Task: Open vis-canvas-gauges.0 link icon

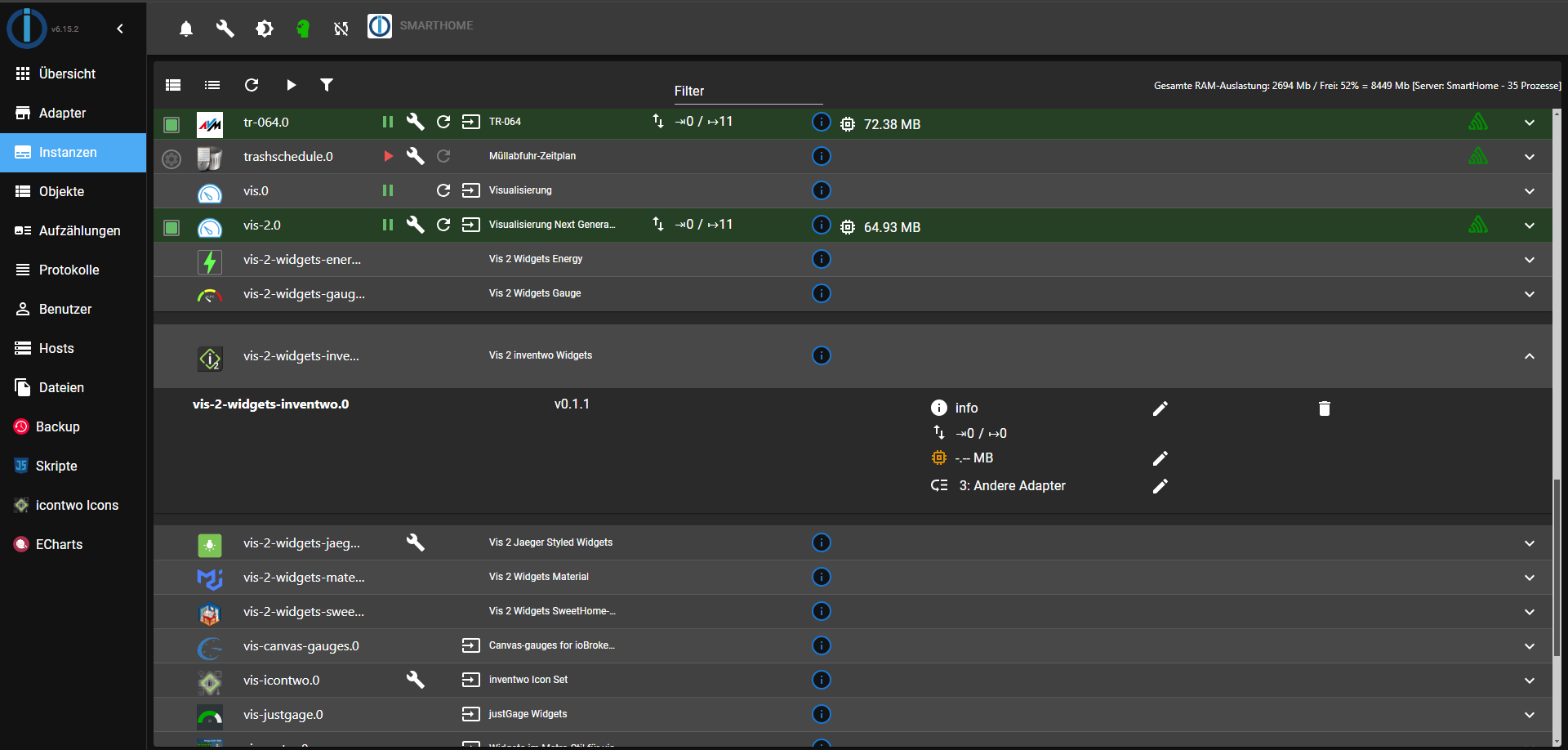Action: [471, 645]
